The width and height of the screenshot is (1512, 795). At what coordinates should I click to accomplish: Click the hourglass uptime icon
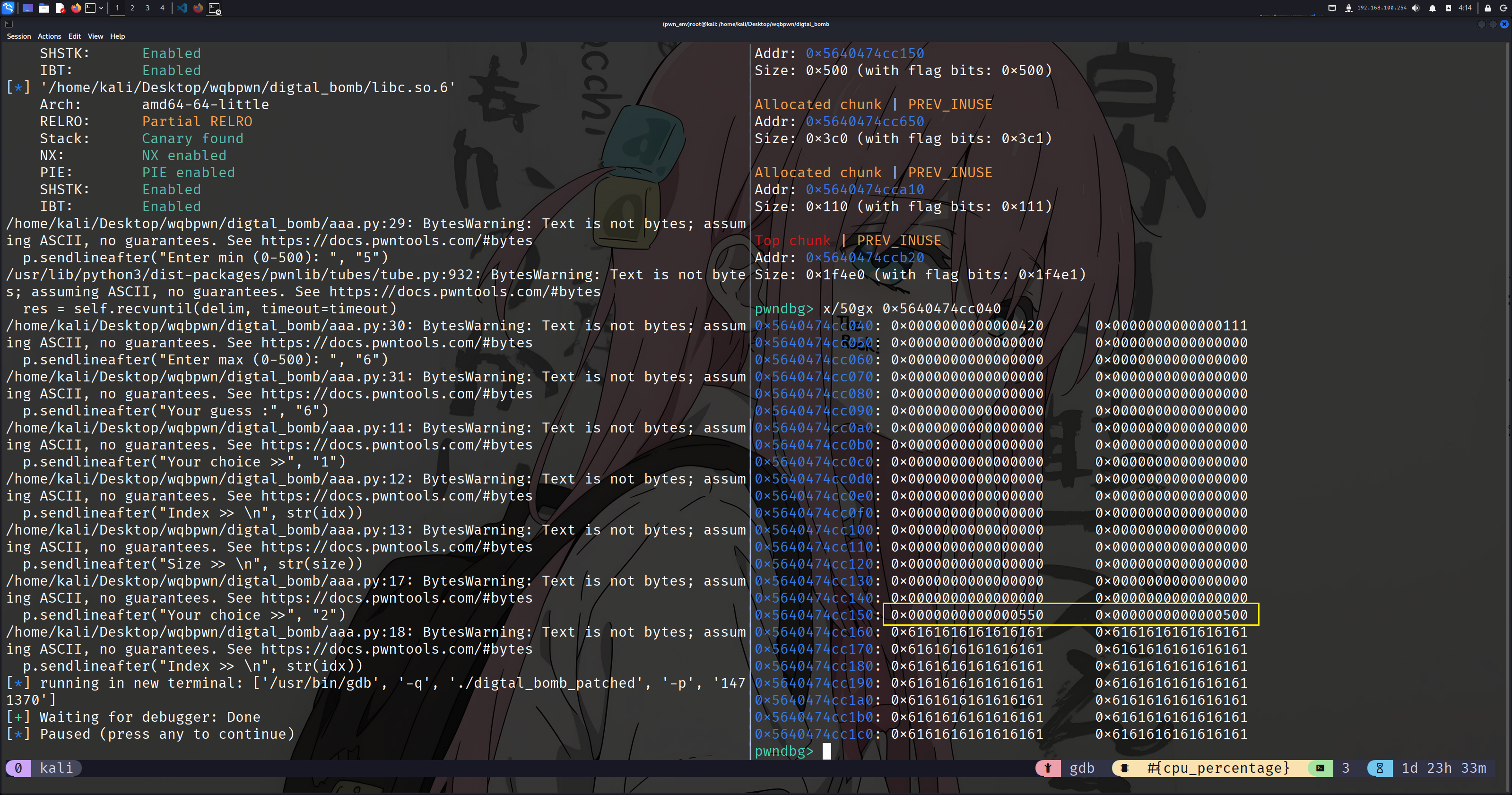click(1379, 768)
